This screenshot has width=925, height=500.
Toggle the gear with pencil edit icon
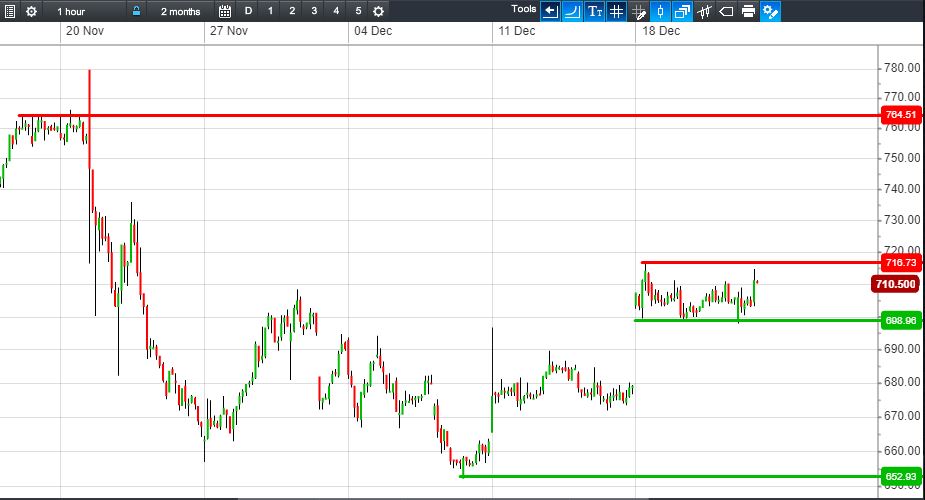coord(770,11)
